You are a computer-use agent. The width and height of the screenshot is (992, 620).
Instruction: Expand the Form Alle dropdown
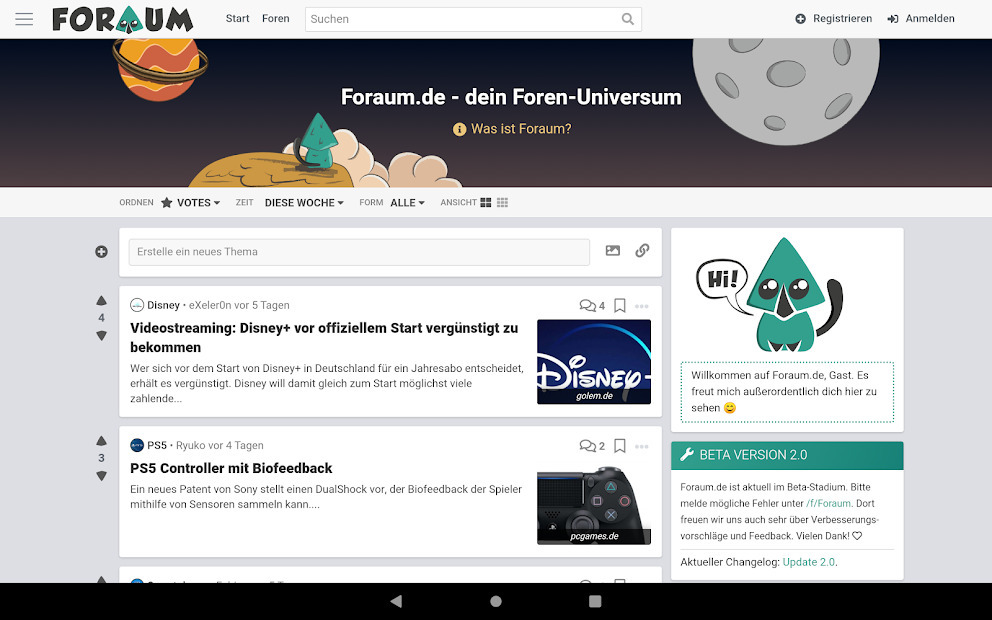tap(407, 203)
